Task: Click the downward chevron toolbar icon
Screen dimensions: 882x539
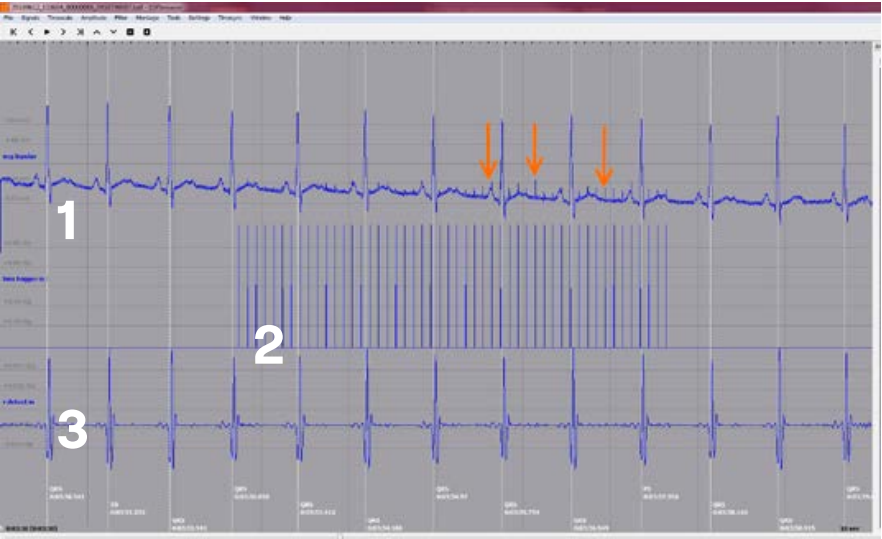Action: click(113, 32)
